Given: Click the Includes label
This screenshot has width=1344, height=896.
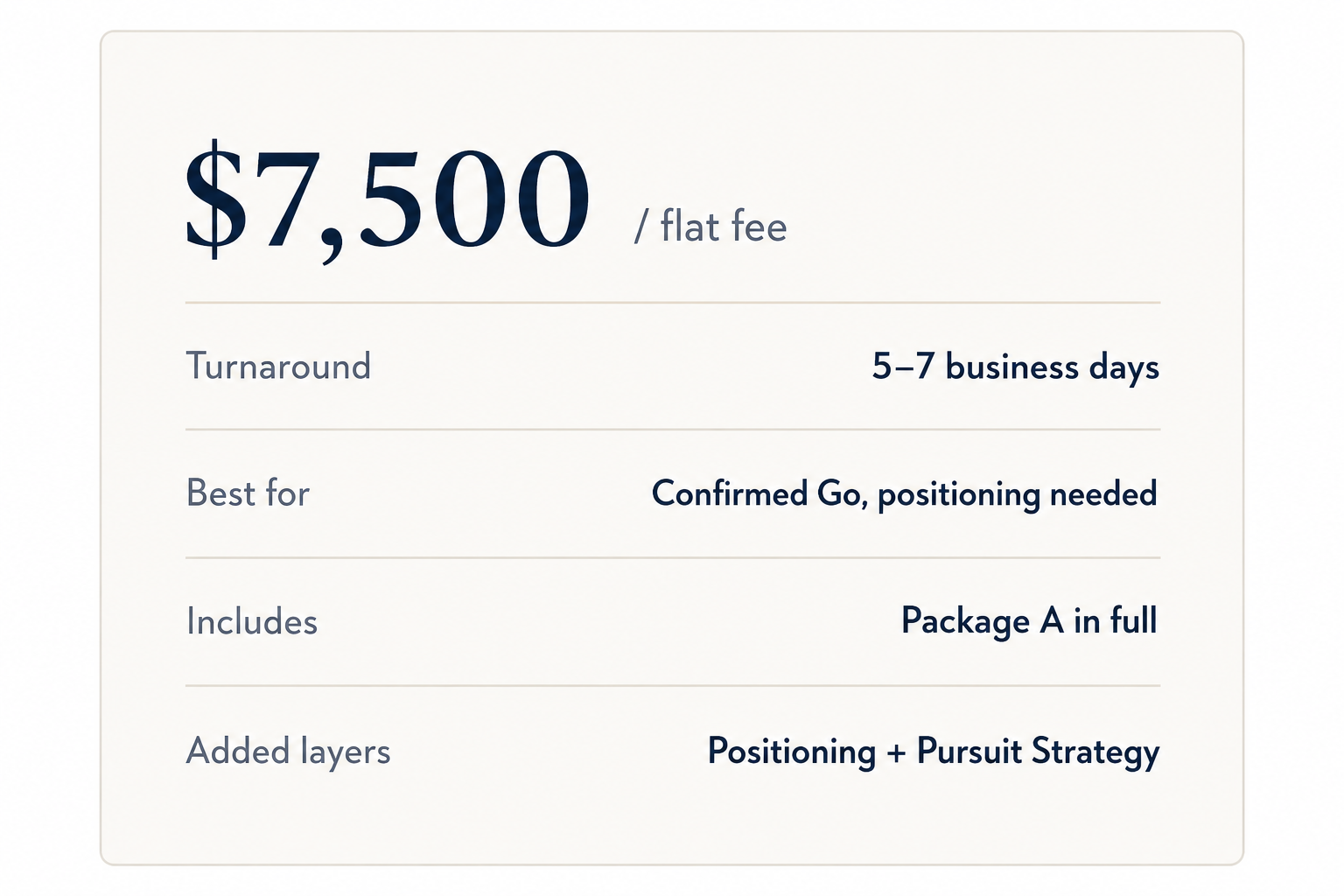Looking at the screenshot, I should coord(252,622).
